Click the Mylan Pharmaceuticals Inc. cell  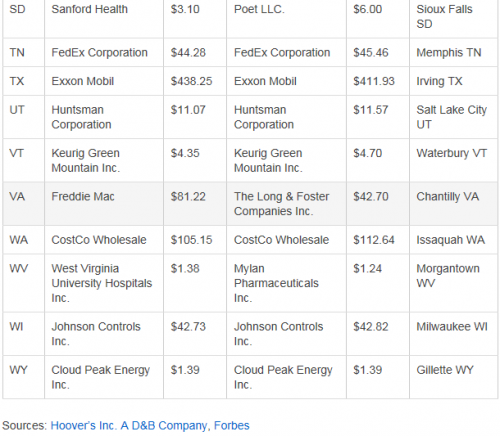pyautogui.click(x=286, y=283)
